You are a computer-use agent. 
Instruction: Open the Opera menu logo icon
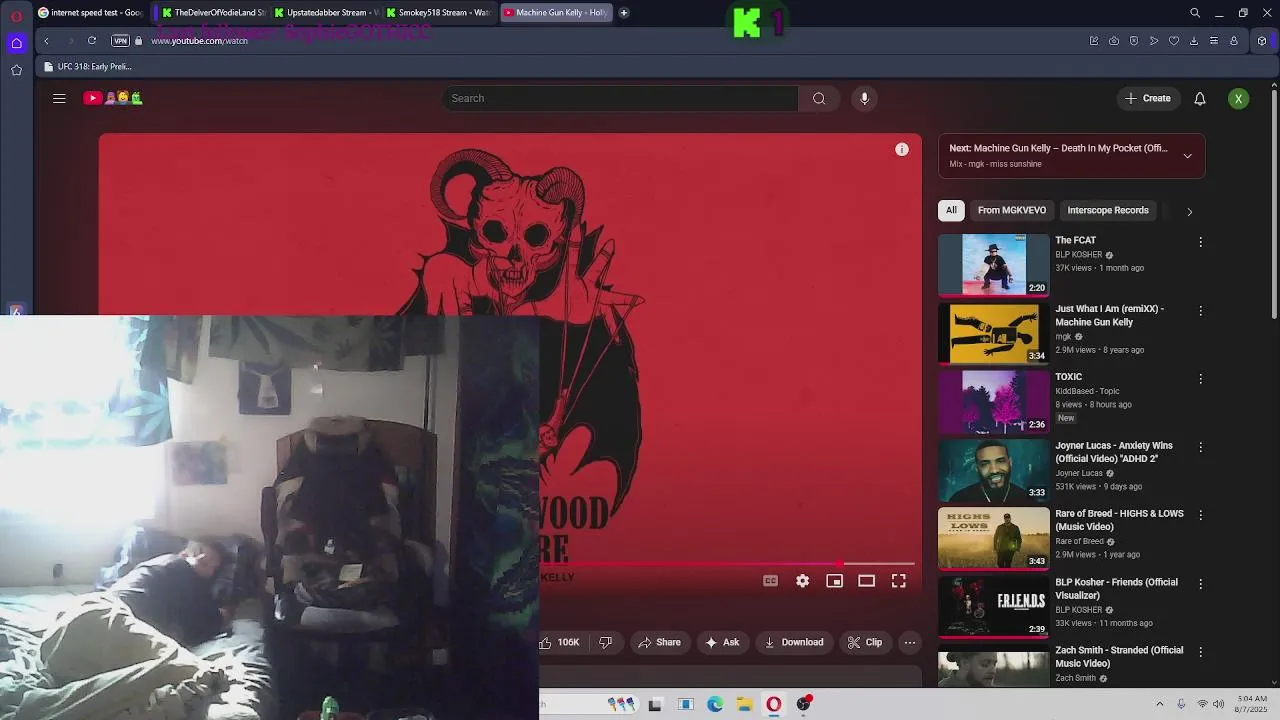(16, 15)
